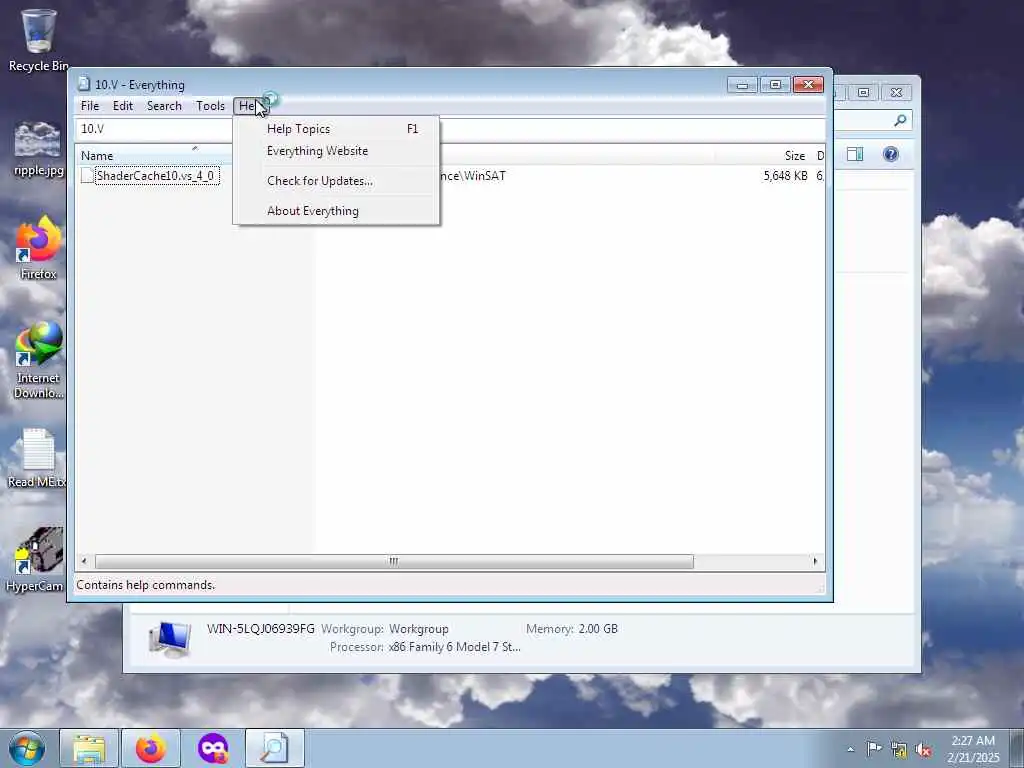The width and height of the screenshot is (1024, 768).
Task: Click the 5,648 KB size cell
Action: pyautogui.click(x=785, y=176)
